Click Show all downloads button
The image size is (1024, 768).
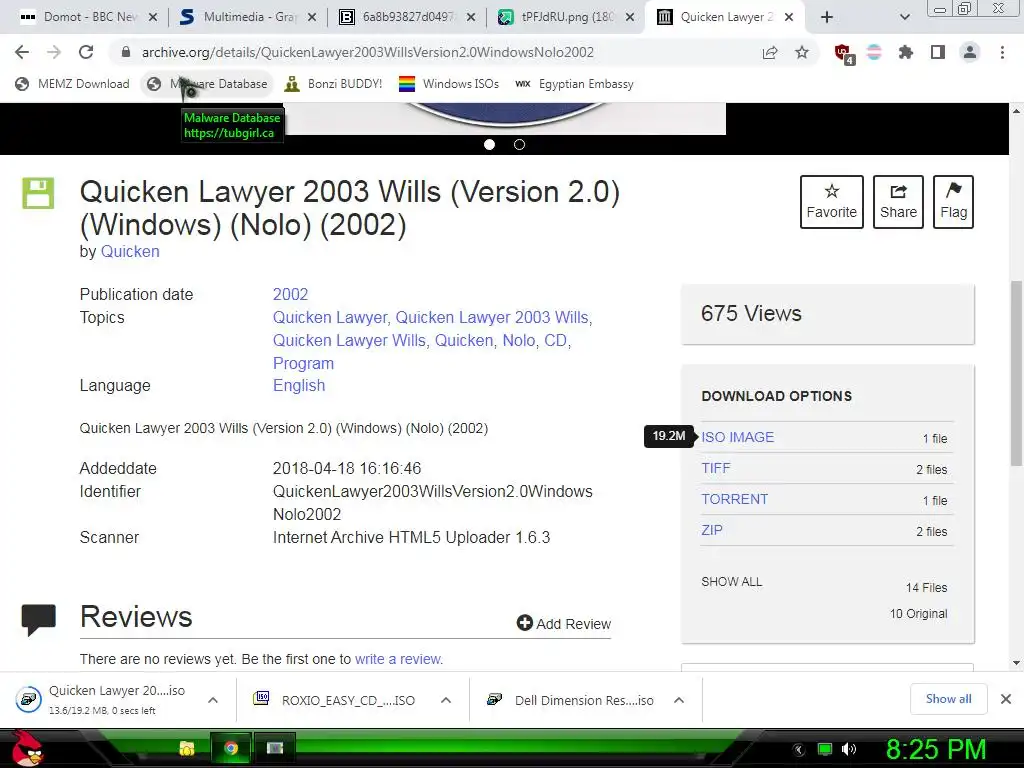coord(948,699)
